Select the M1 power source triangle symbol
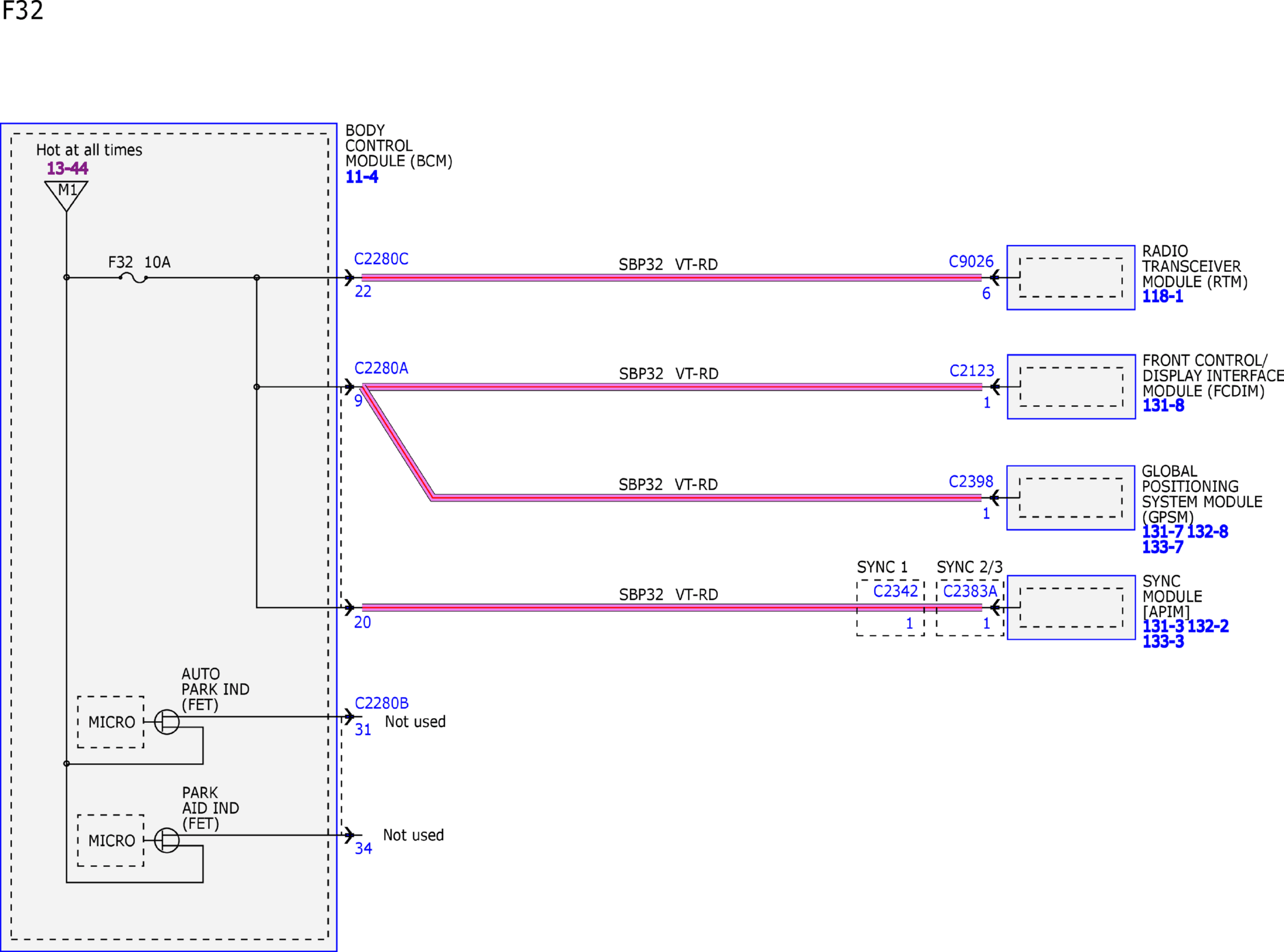Image resolution: width=1284 pixels, height=952 pixels. [66, 195]
